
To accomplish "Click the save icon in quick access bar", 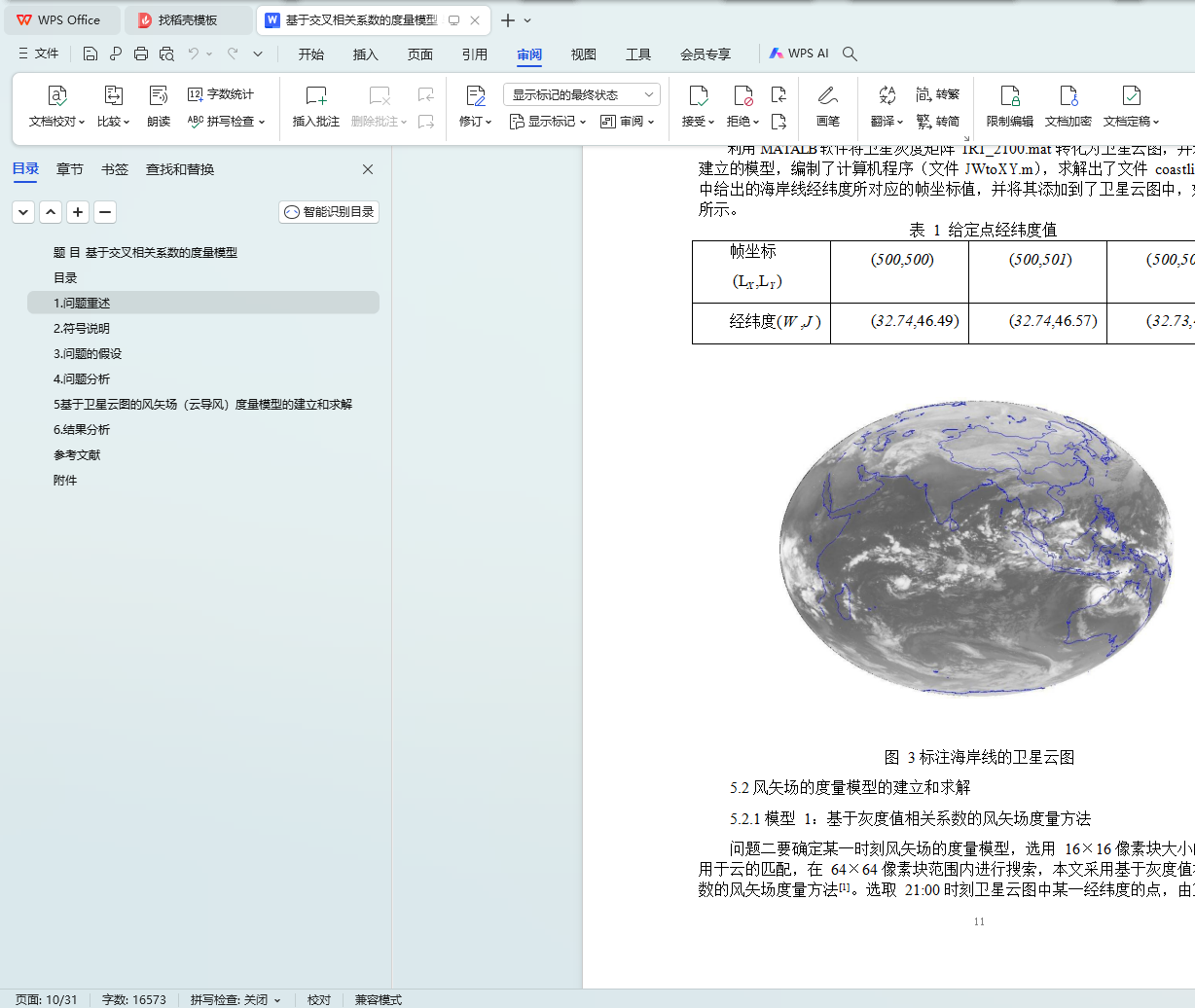I will (91, 54).
